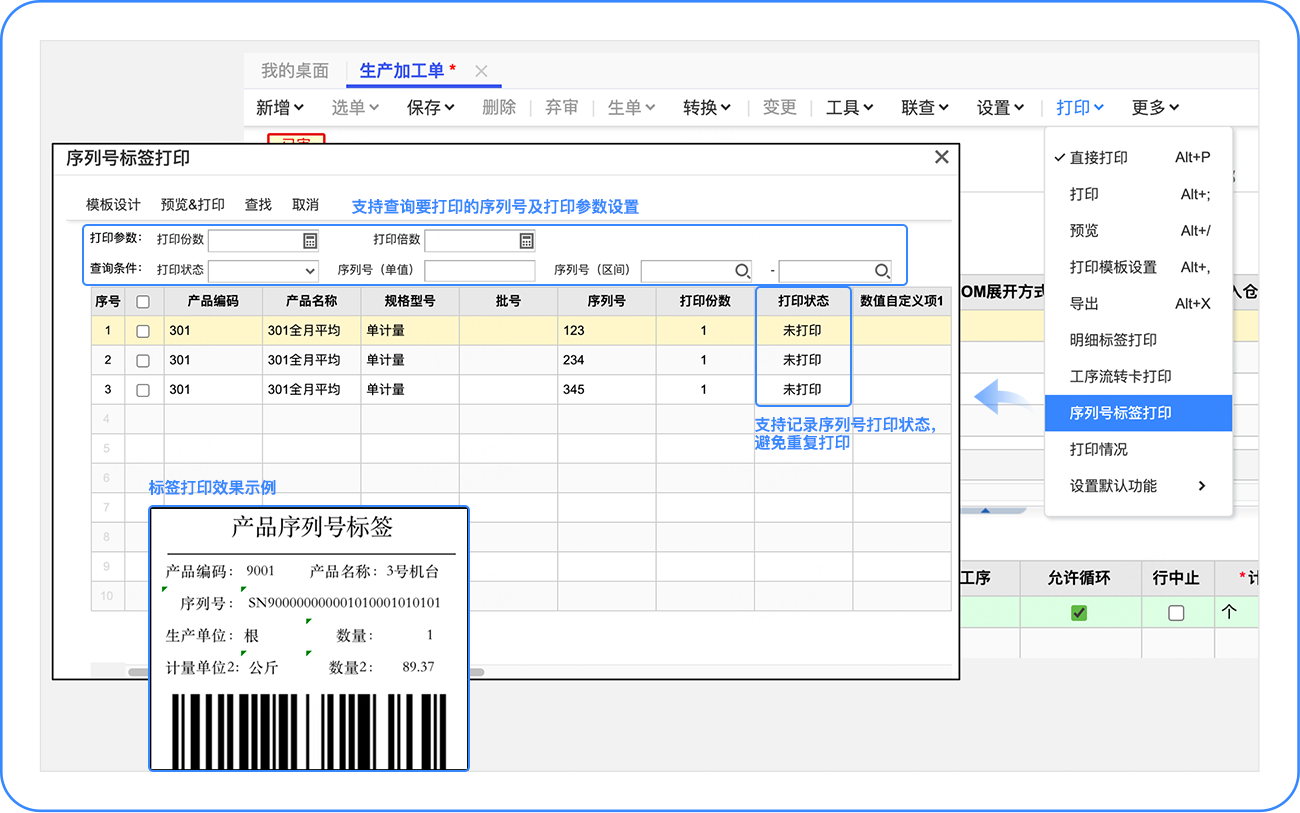1300x813 pixels.
Task: Click the 模板设计 button
Action: (113, 205)
